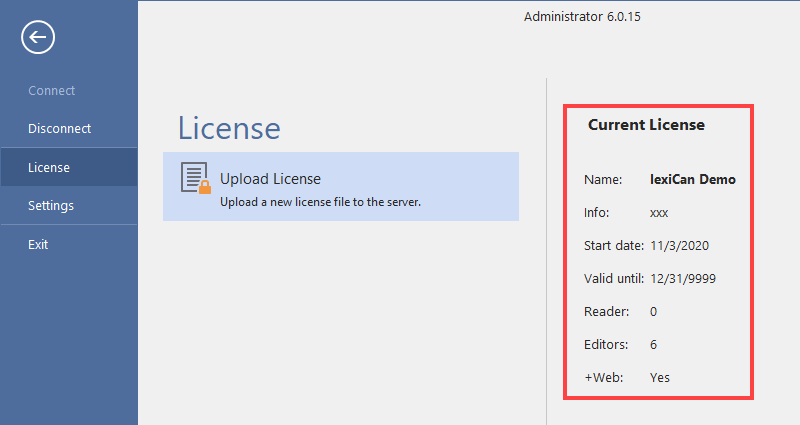Click the Upload License title text
Image resolution: width=800 pixels, height=425 pixels.
tap(270, 179)
